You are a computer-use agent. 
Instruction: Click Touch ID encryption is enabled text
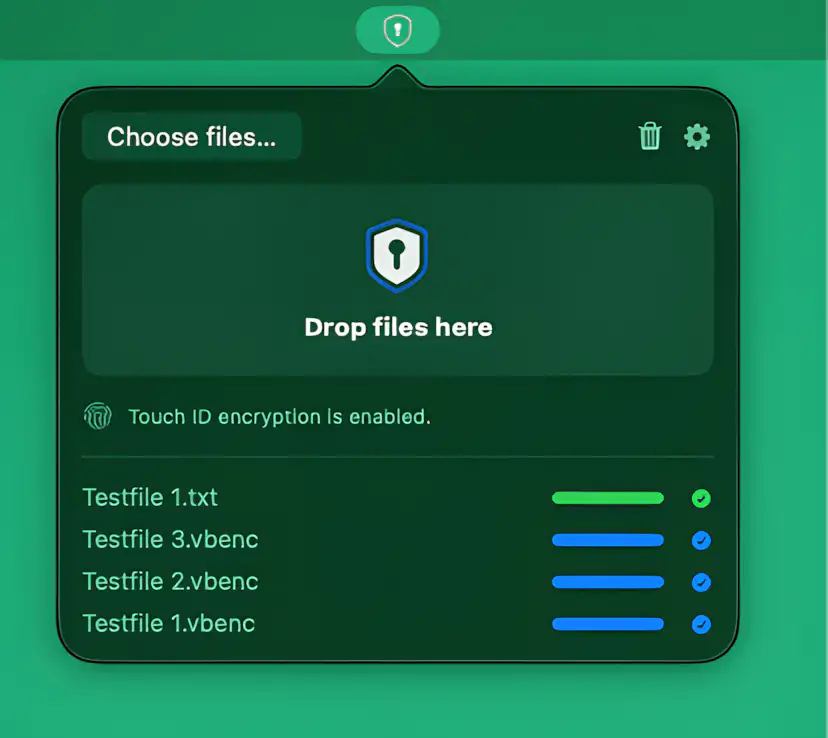[x=279, y=417]
